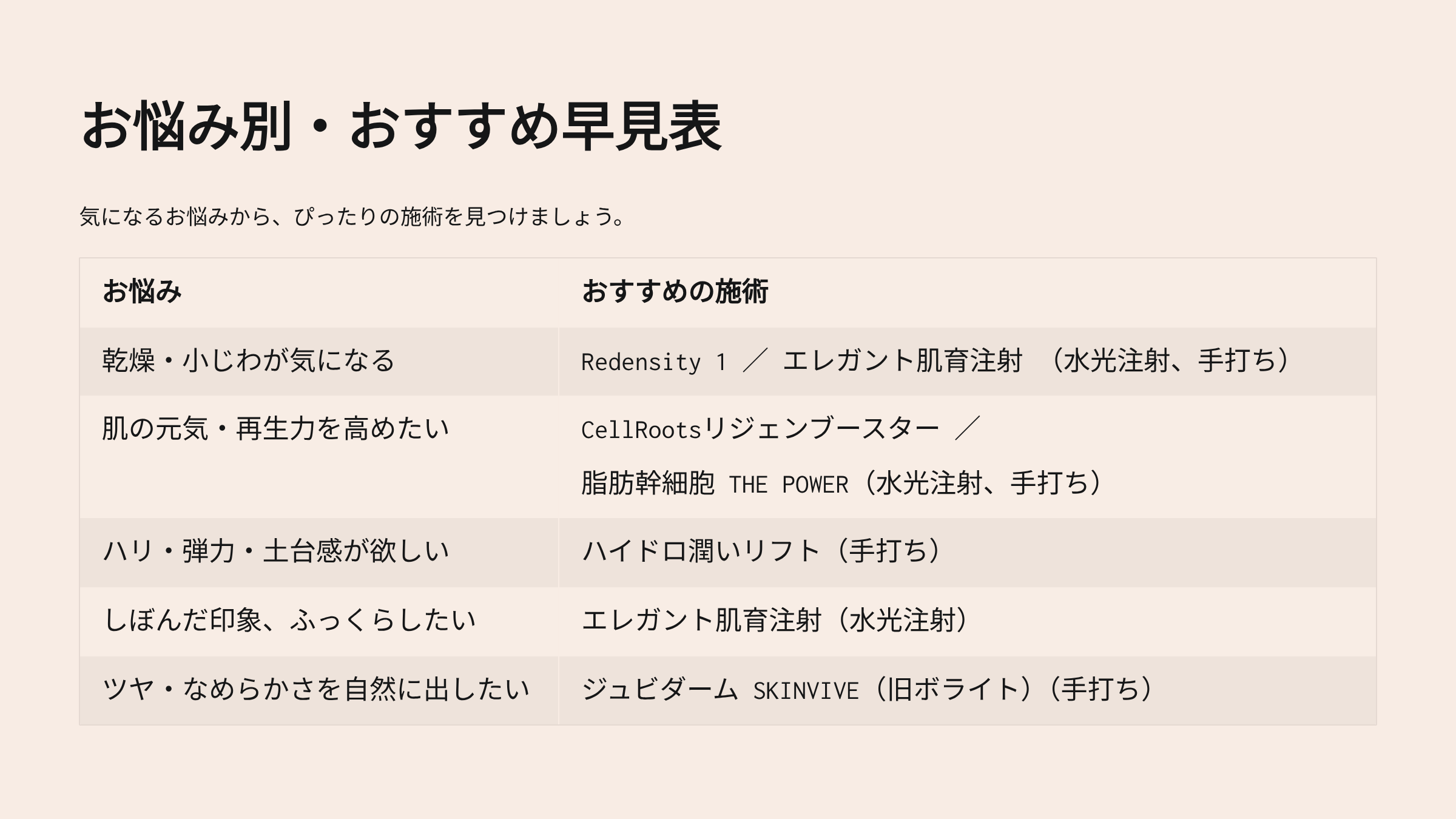
Task: Click the CellRootsリジェンブースター text
Action: coord(760,430)
